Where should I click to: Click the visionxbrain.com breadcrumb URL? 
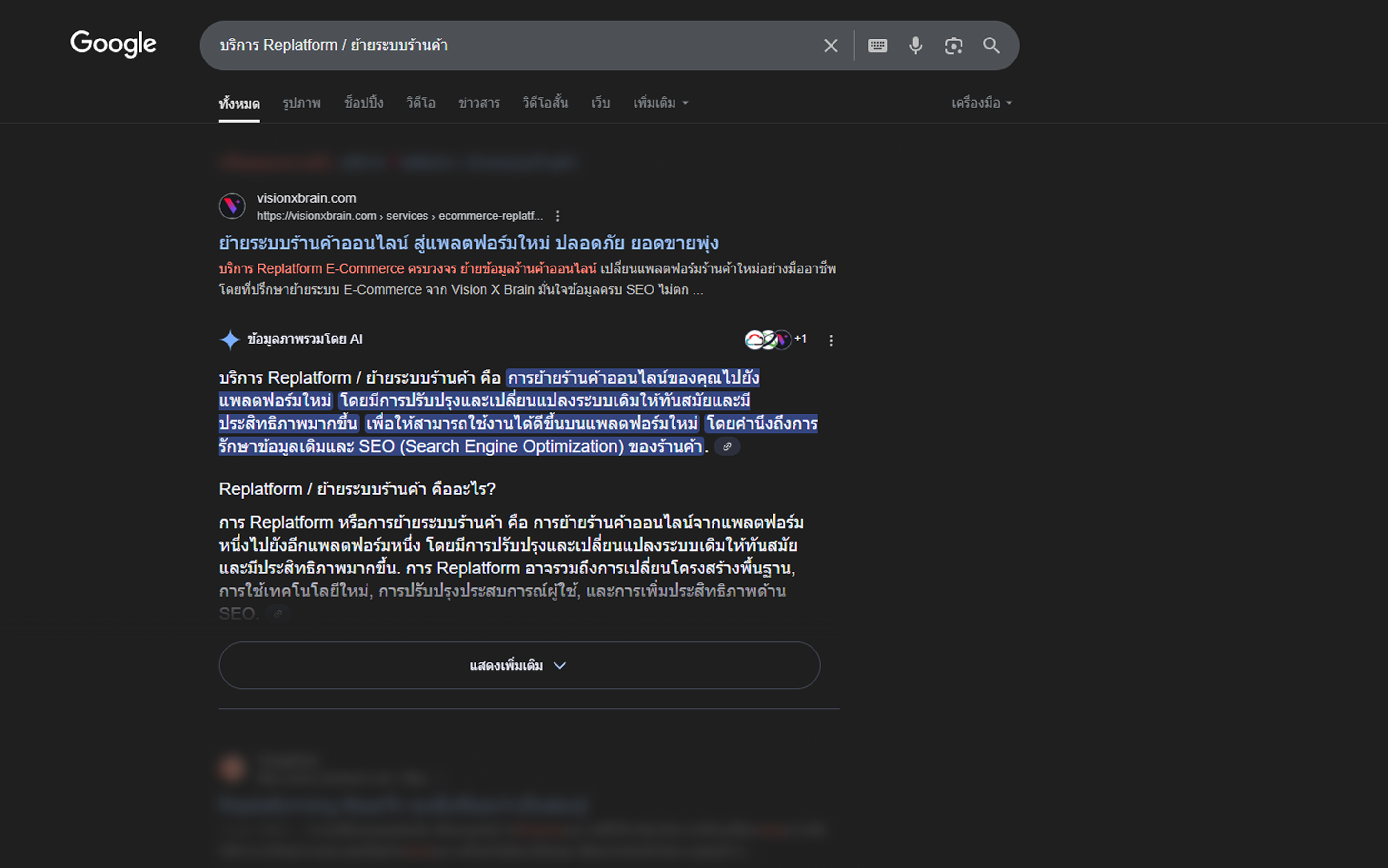click(399, 216)
